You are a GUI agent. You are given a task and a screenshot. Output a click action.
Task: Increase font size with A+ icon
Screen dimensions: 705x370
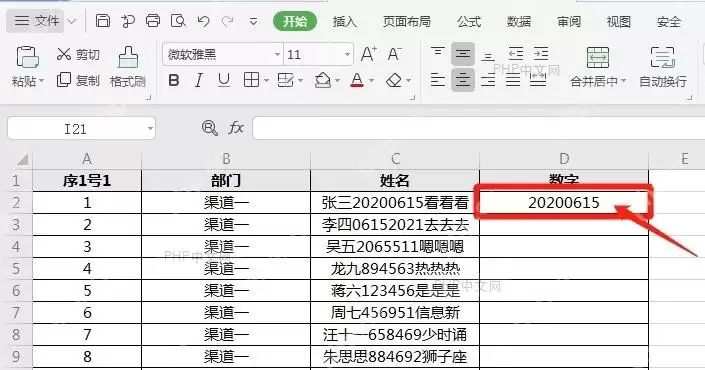pyautogui.click(x=369, y=54)
